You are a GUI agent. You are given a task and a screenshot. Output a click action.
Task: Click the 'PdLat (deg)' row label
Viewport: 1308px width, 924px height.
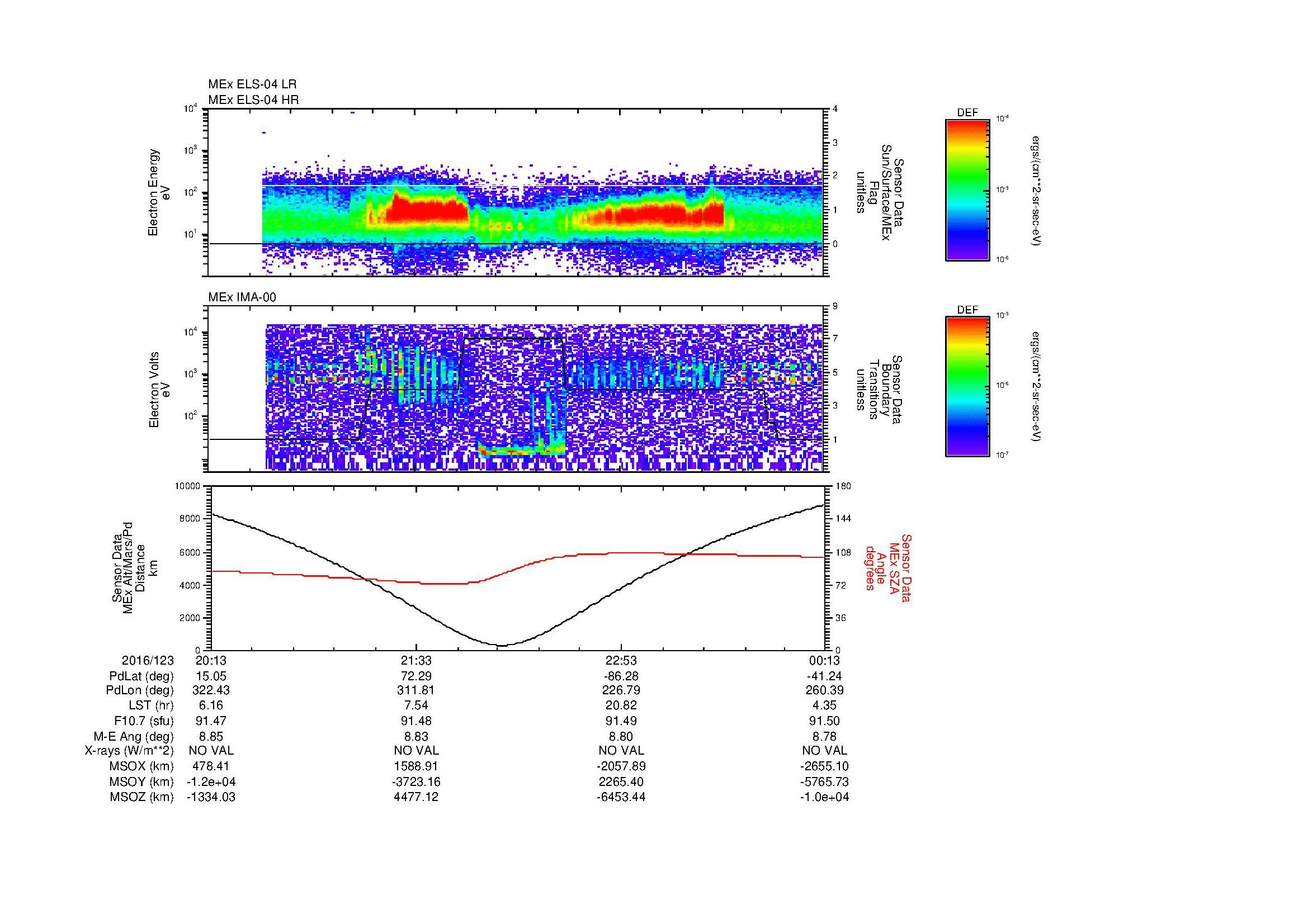click(x=141, y=676)
